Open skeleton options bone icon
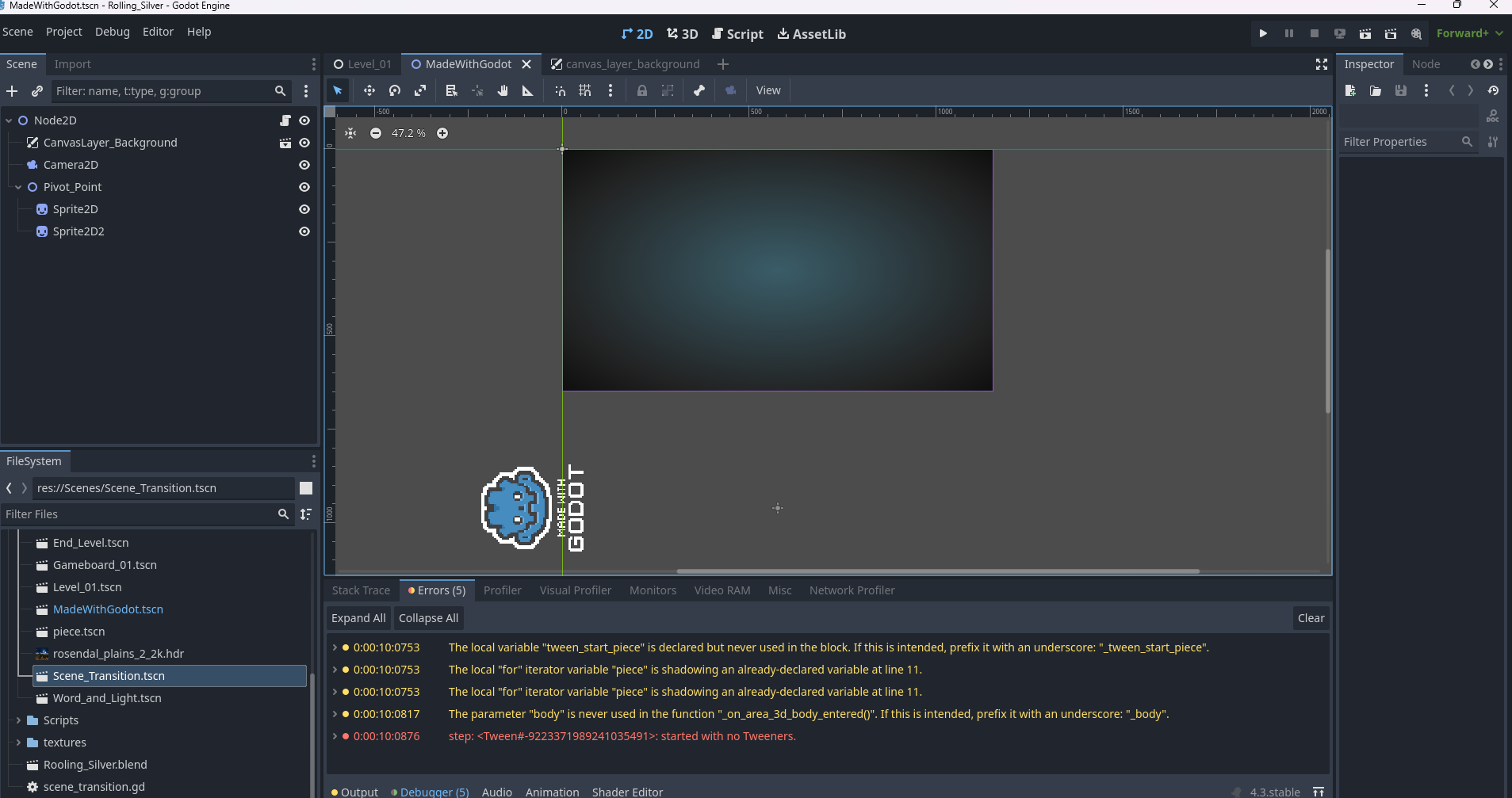 (x=699, y=90)
